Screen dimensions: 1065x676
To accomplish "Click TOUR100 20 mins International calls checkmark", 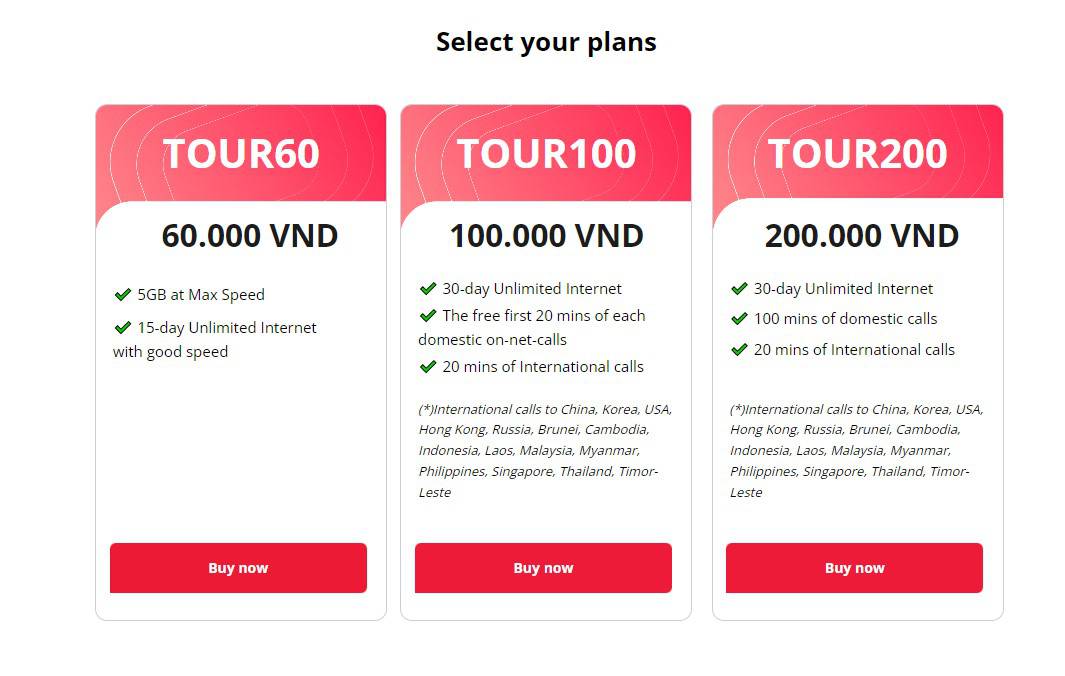I will (x=428, y=366).
